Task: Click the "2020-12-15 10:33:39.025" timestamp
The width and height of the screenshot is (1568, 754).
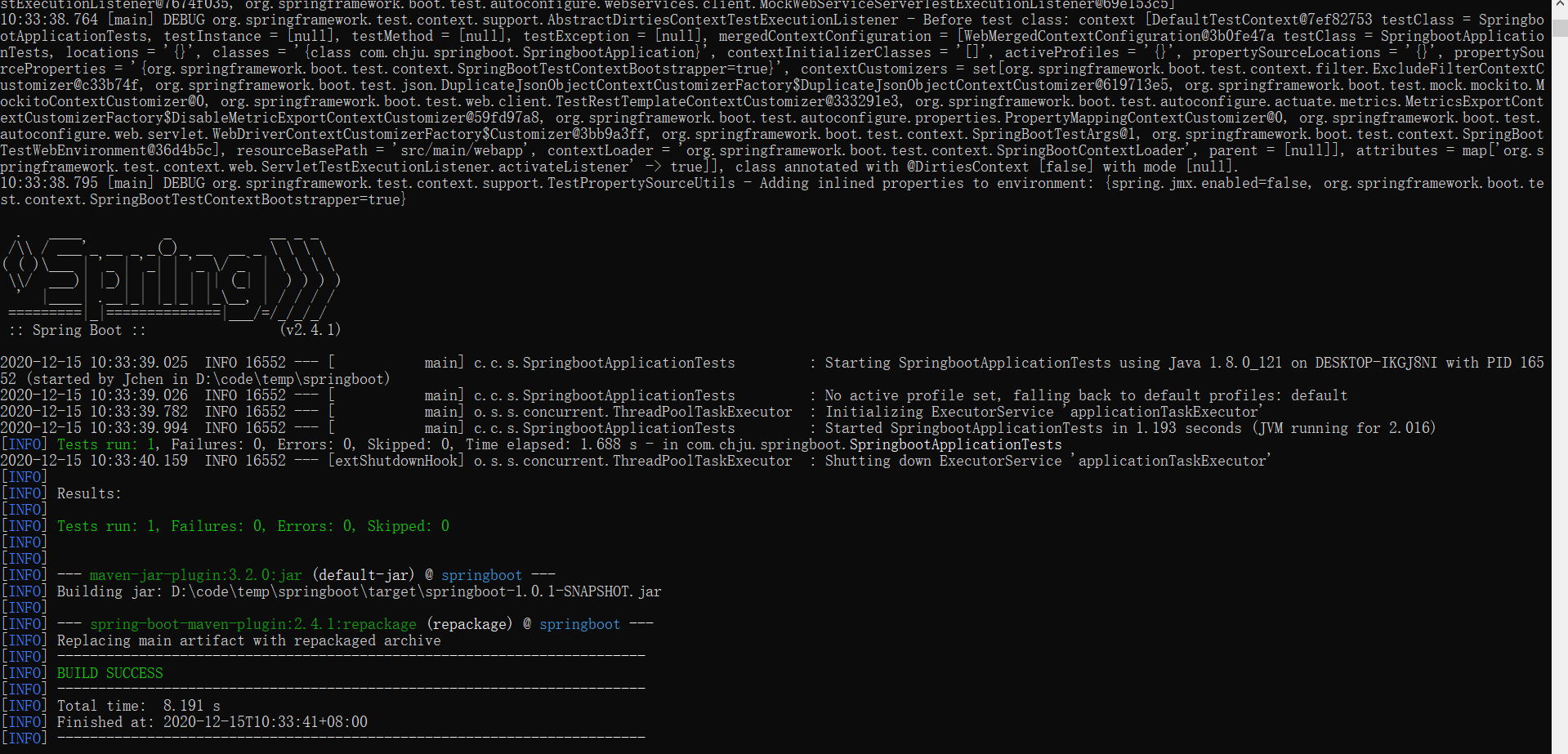Action: coord(94,363)
